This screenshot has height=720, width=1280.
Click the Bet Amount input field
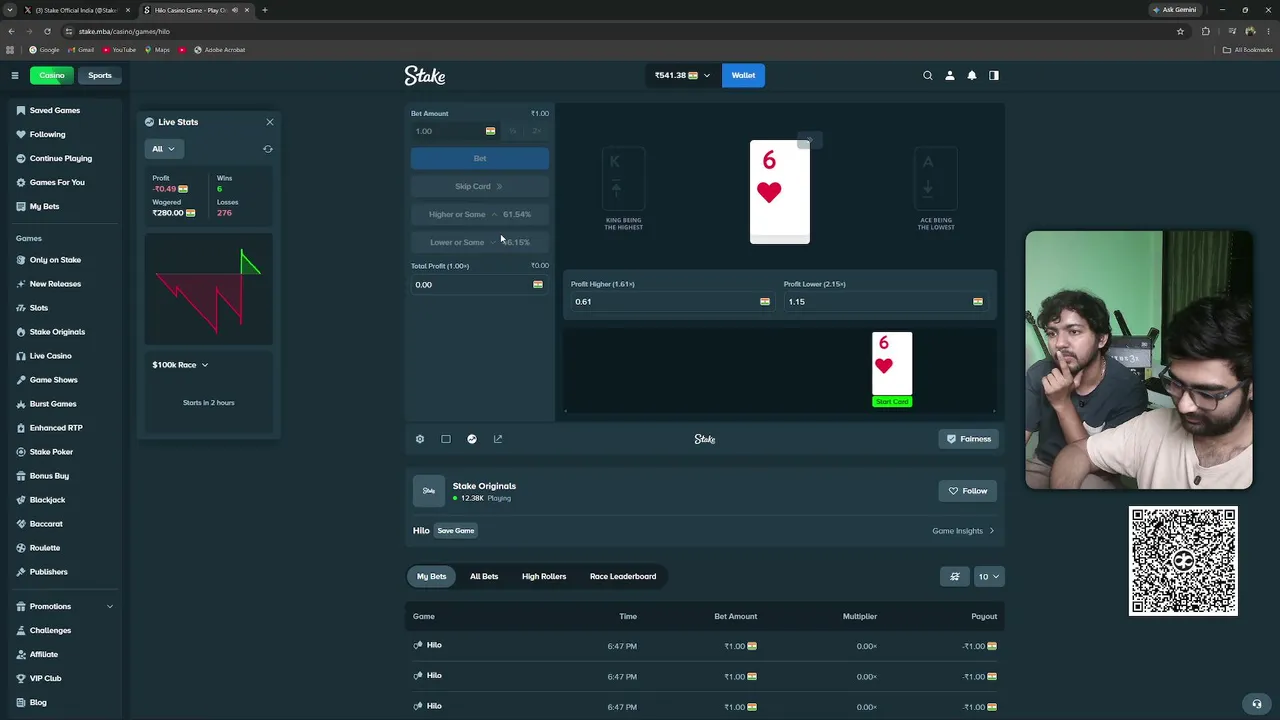pyautogui.click(x=456, y=131)
